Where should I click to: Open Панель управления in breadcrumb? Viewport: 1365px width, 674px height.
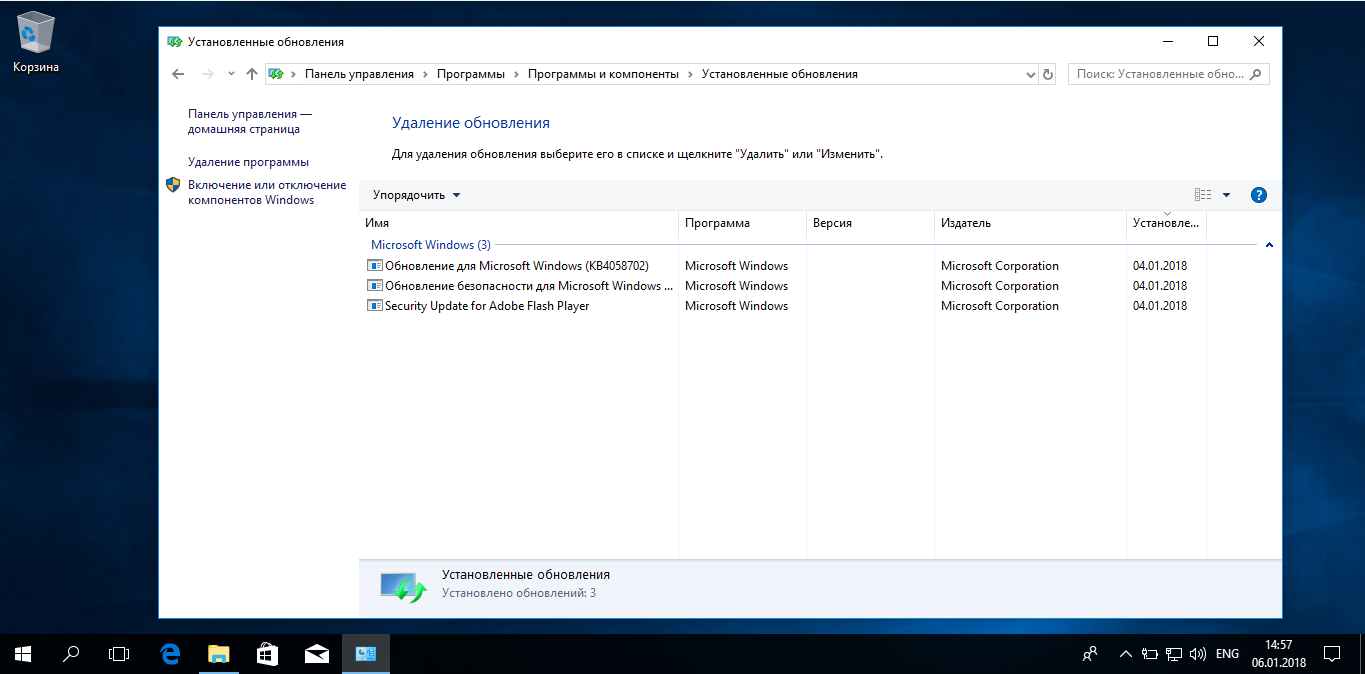click(359, 74)
